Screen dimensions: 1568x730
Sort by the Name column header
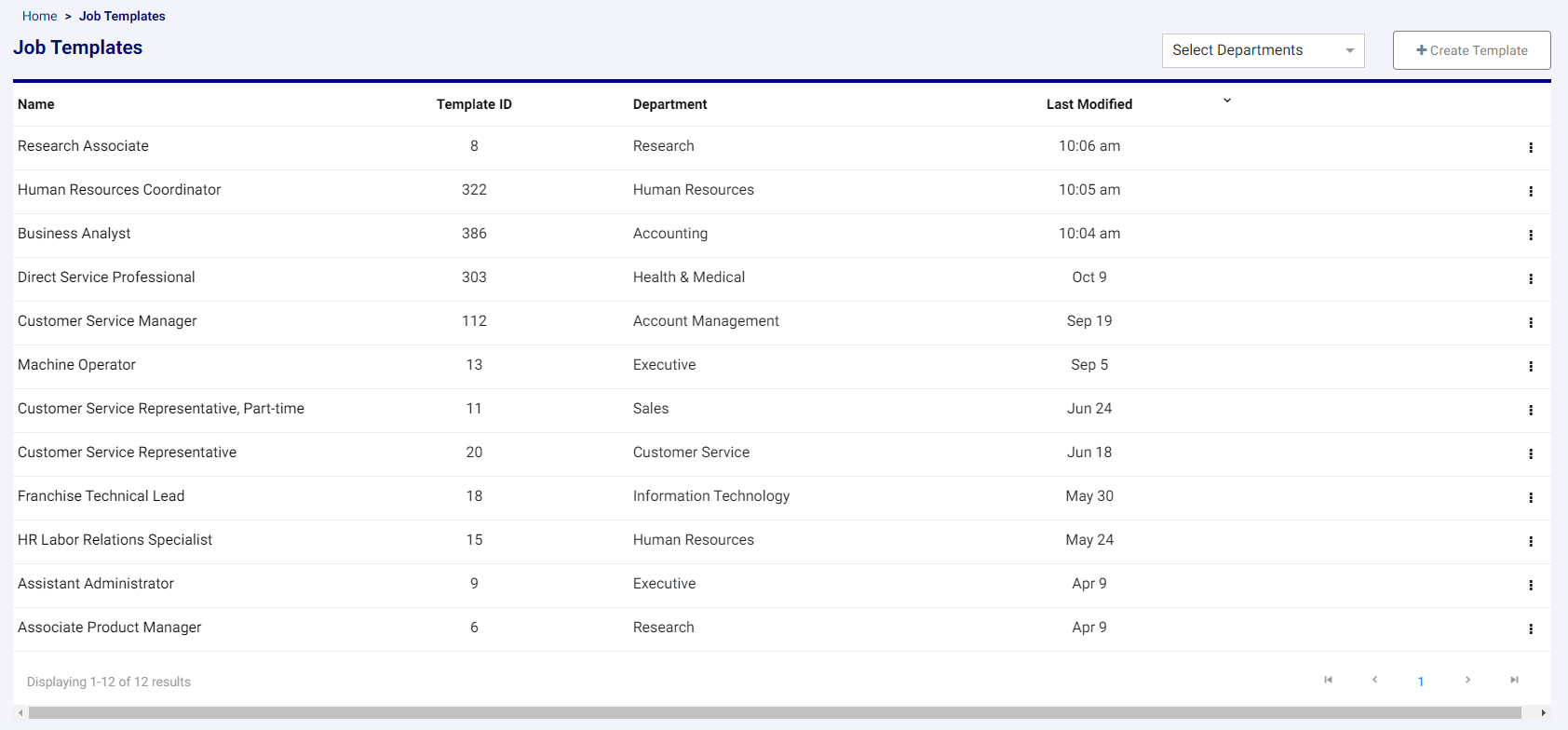tap(36, 104)
